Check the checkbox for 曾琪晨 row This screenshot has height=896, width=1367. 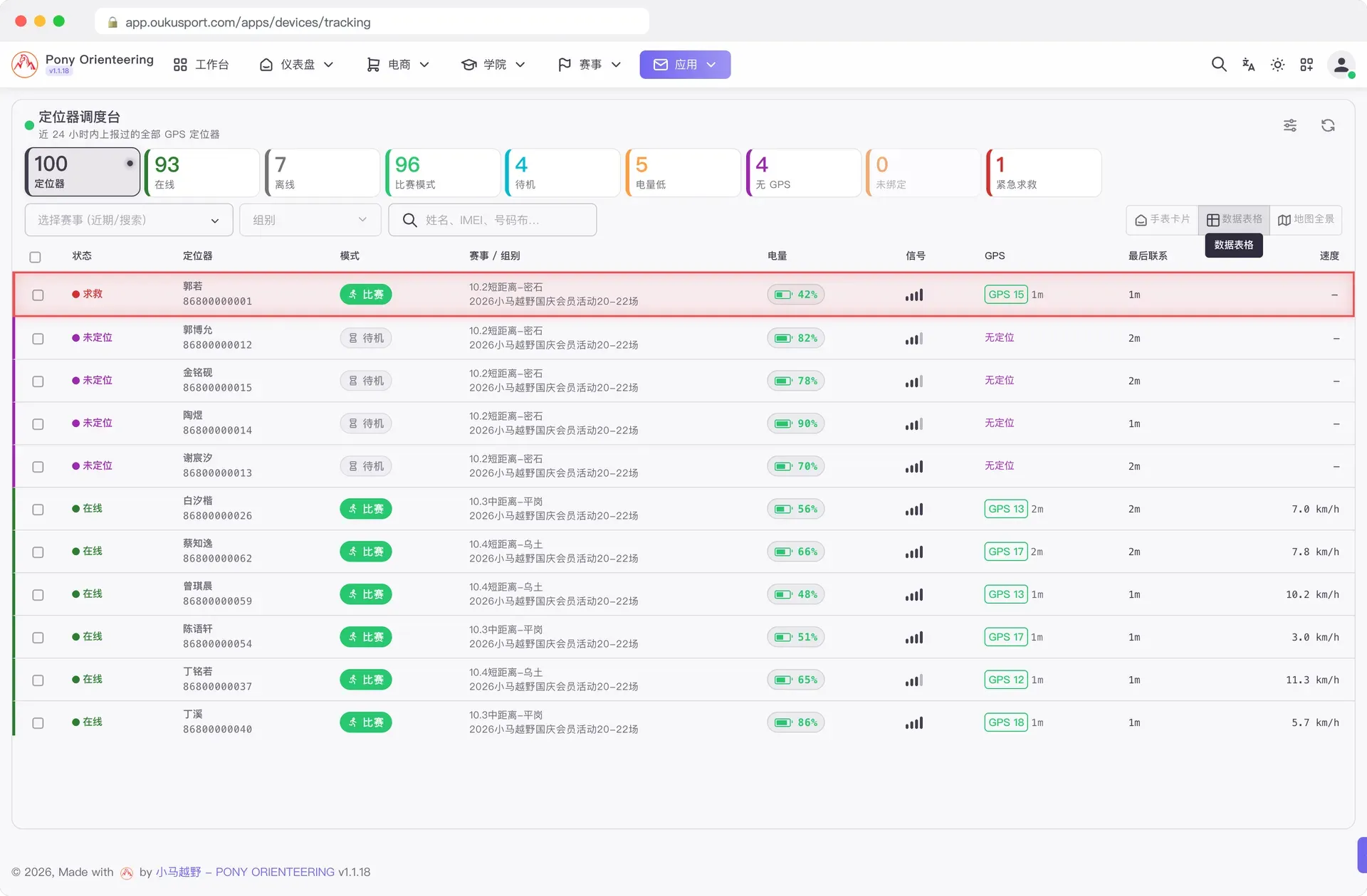[x=38, y=595]
